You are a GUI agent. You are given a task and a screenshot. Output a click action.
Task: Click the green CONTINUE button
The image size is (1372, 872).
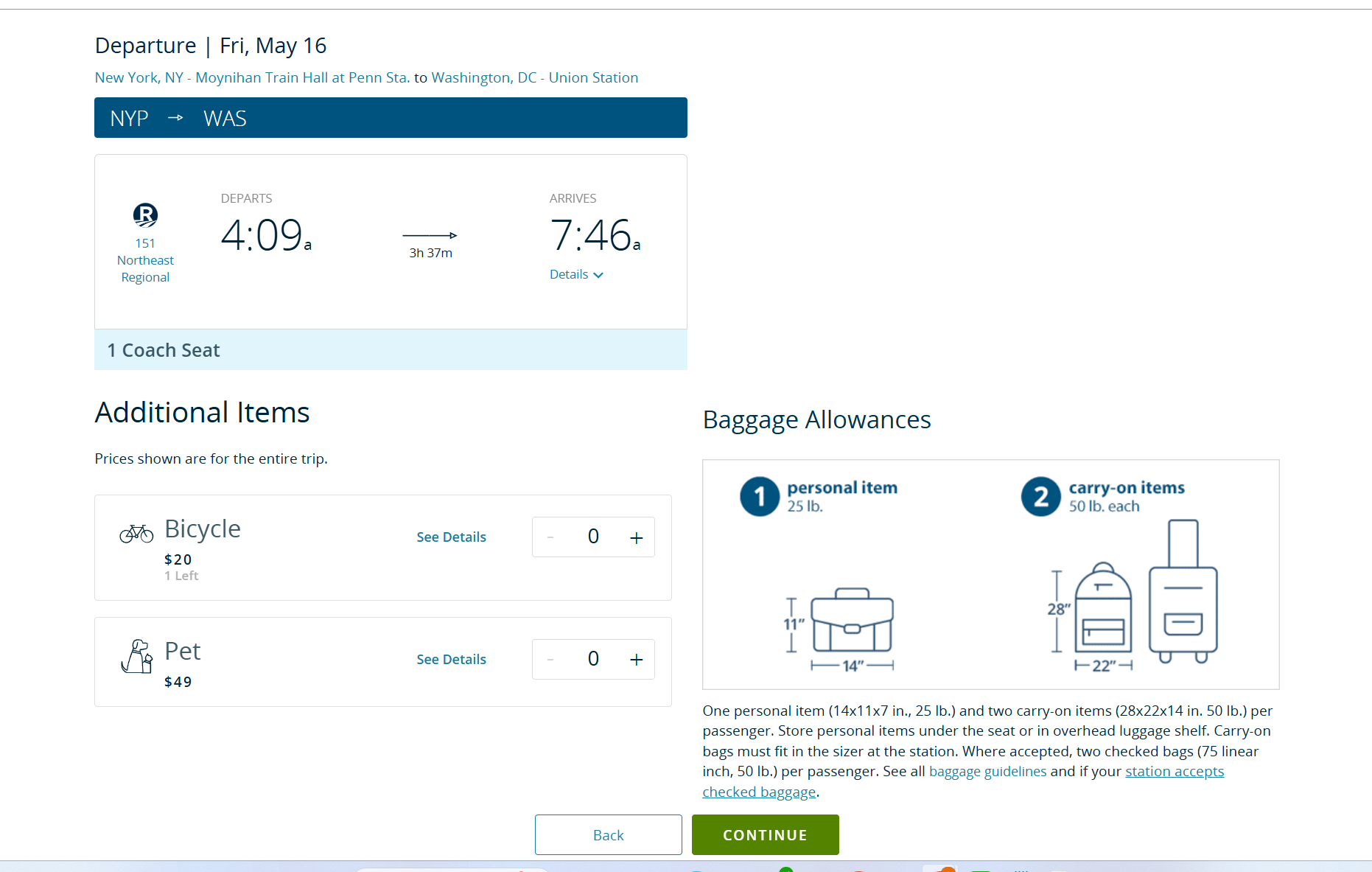tap(765, 834)
